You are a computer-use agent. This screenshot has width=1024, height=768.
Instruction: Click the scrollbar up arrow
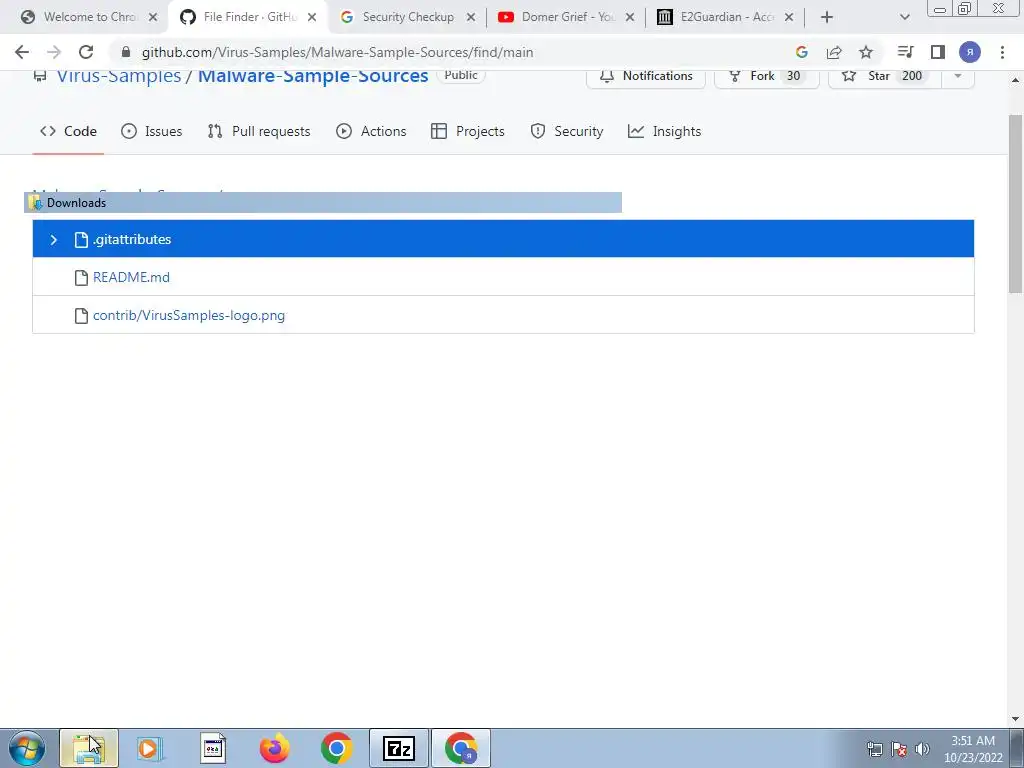pyautogui.click(x=1016, y=80)
